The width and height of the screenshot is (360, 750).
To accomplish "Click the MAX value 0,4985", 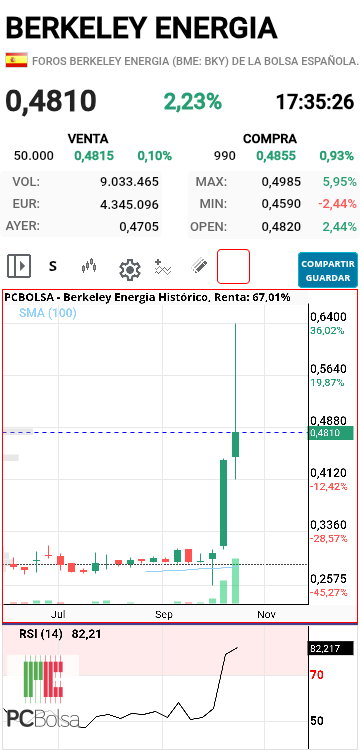I will [x=281, y=182].
